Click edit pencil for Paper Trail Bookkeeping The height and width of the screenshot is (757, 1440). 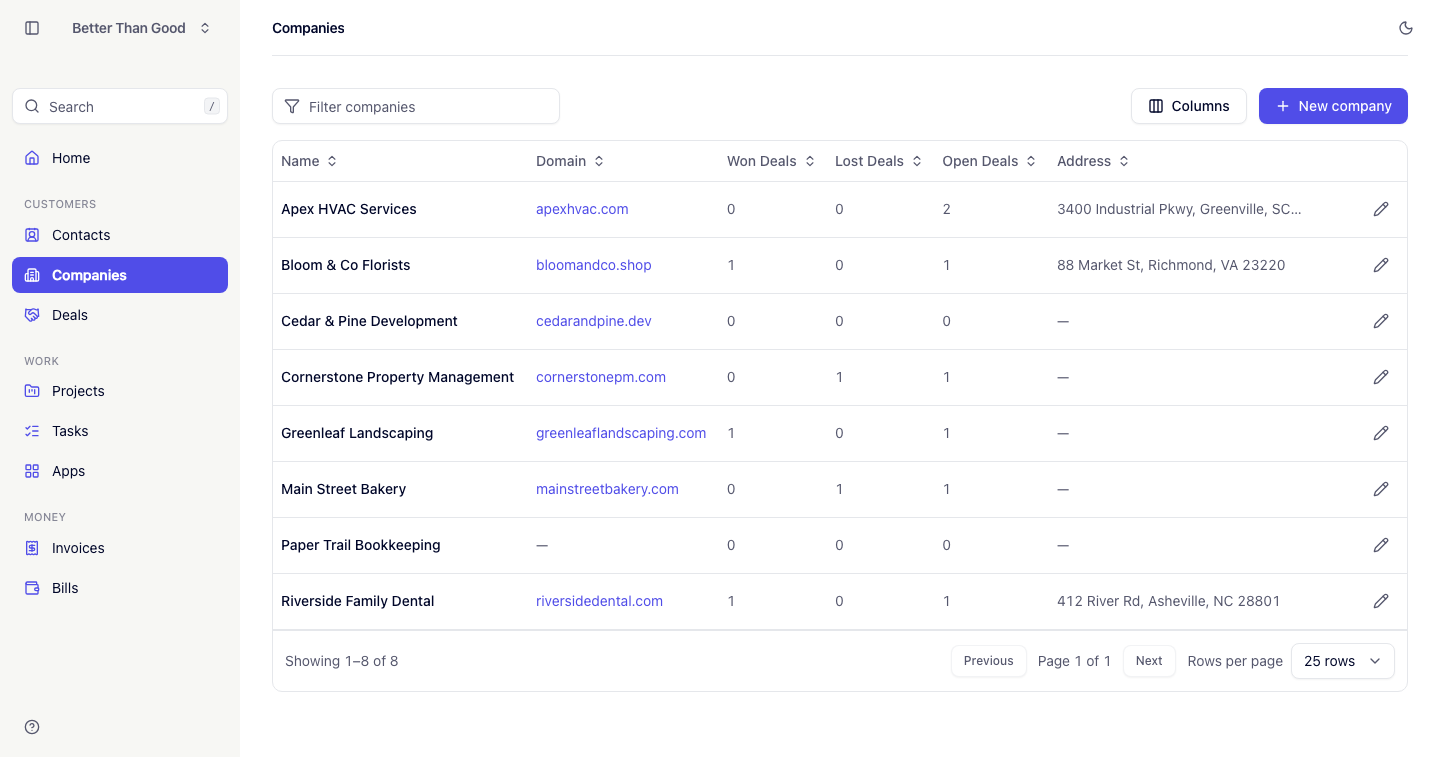(1381, 545)
